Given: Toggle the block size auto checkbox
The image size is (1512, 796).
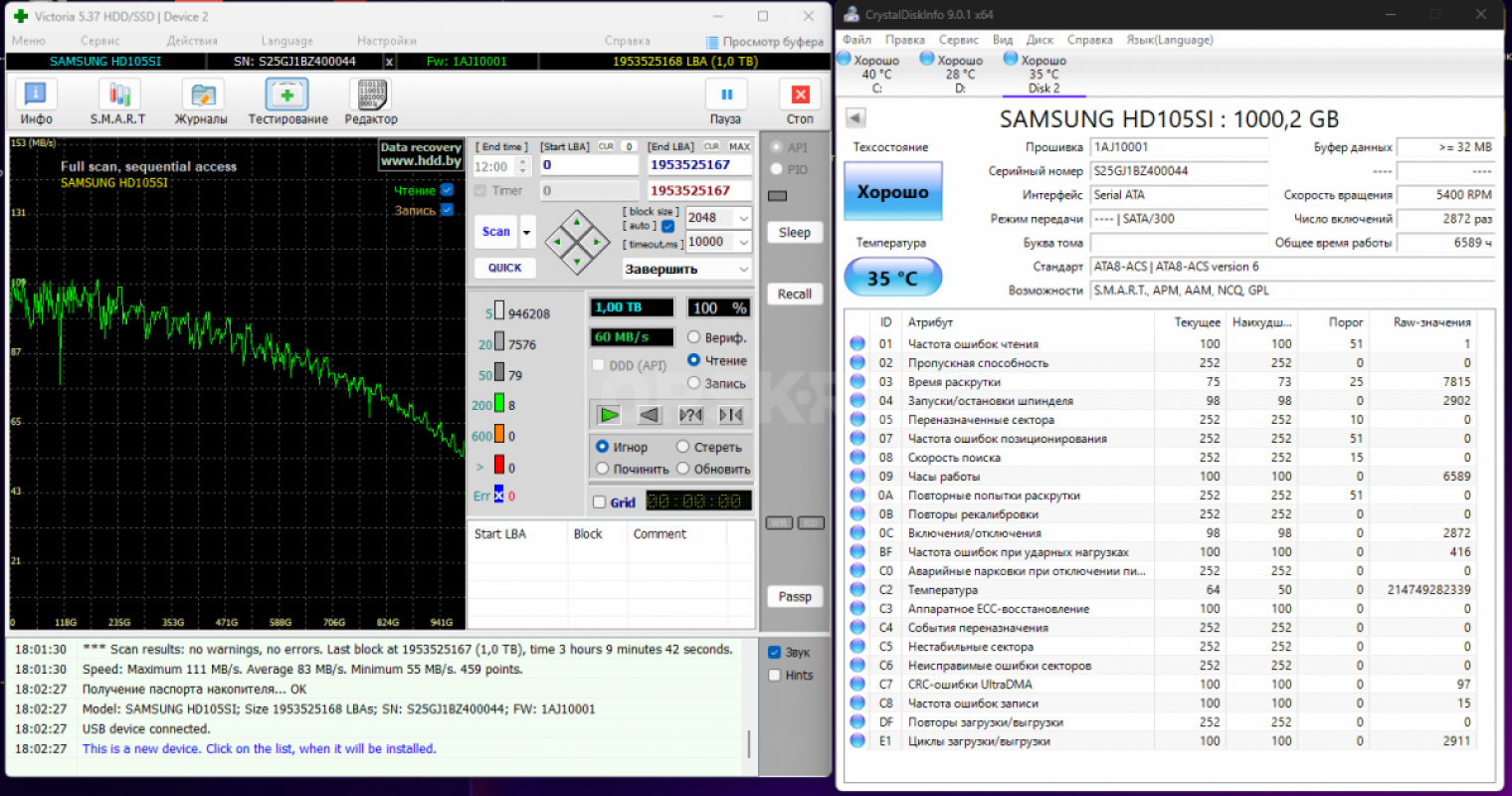Looking at the screenshot, I should click(x=667, y=226).
